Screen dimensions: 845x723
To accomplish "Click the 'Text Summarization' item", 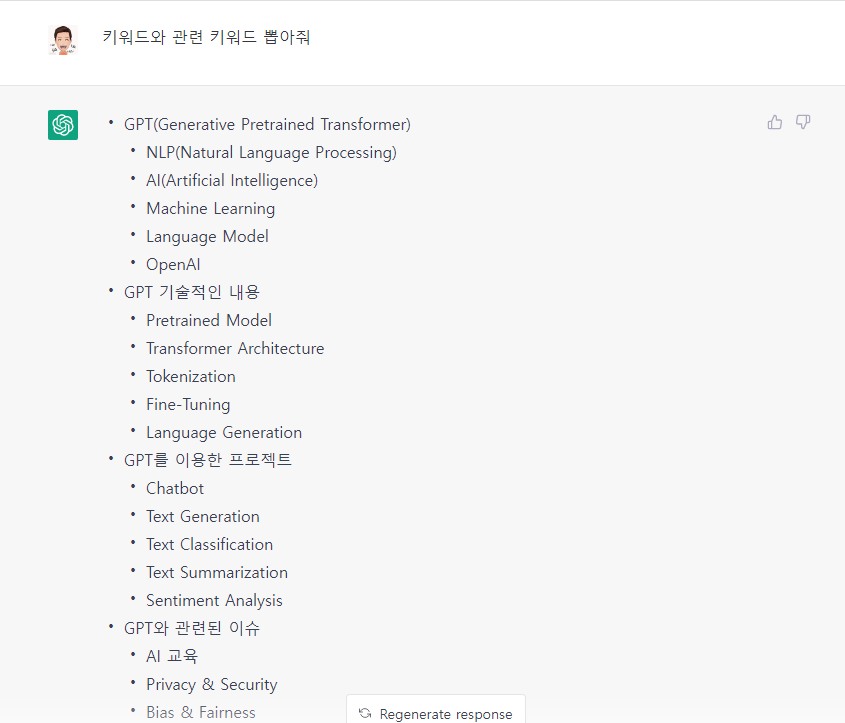I will [x=217, y=573].
